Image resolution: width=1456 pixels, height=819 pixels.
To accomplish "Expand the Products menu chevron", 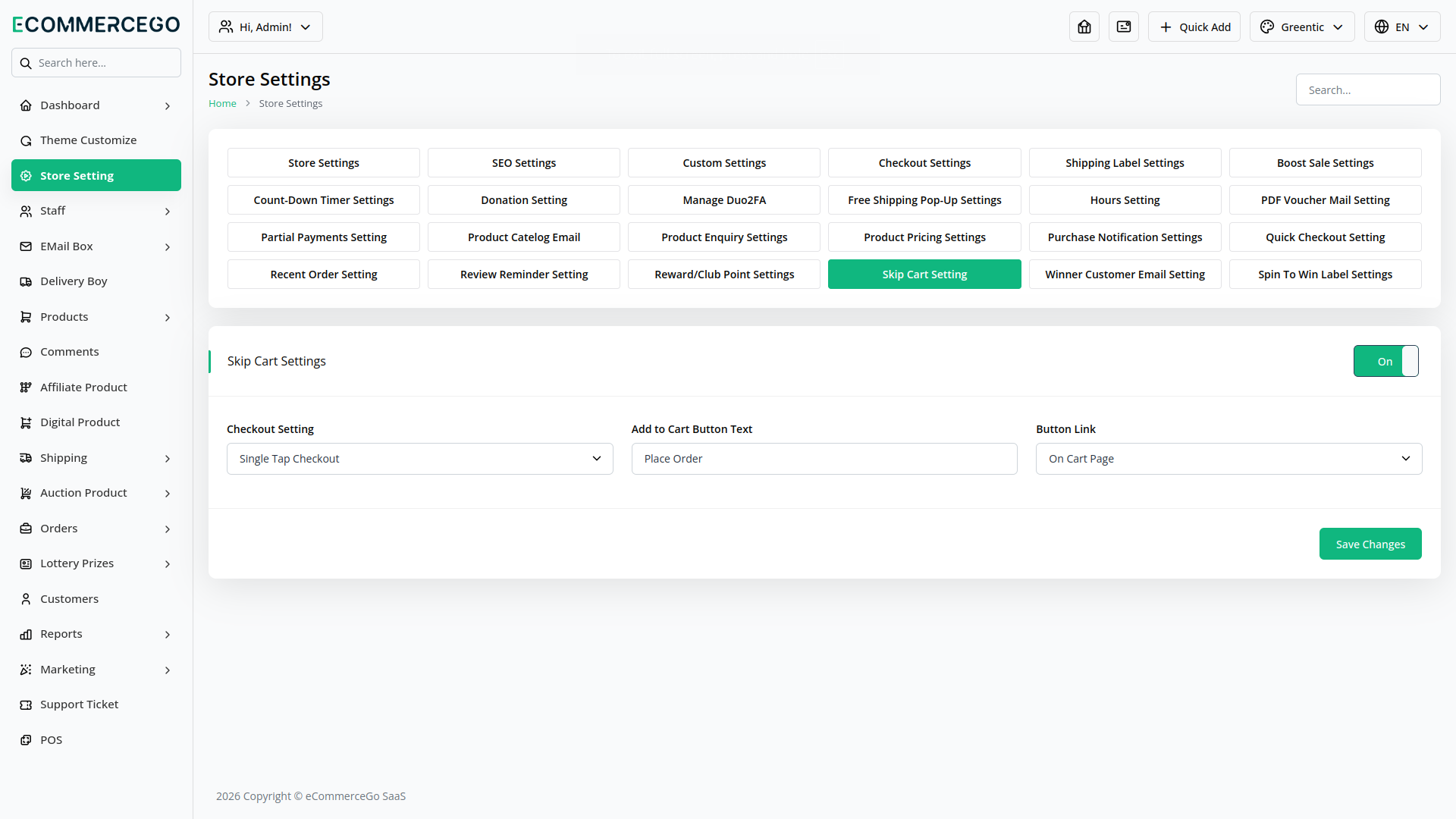I will point(168,318).
